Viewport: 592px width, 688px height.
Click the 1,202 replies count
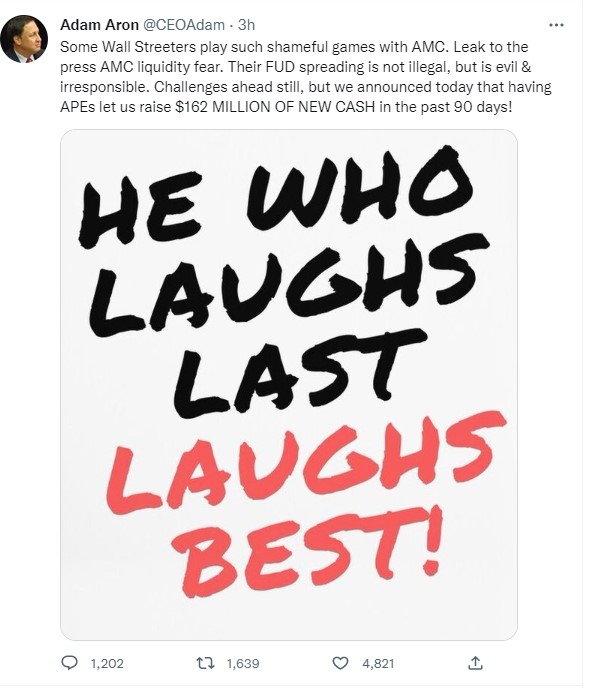tap(107, 663)
